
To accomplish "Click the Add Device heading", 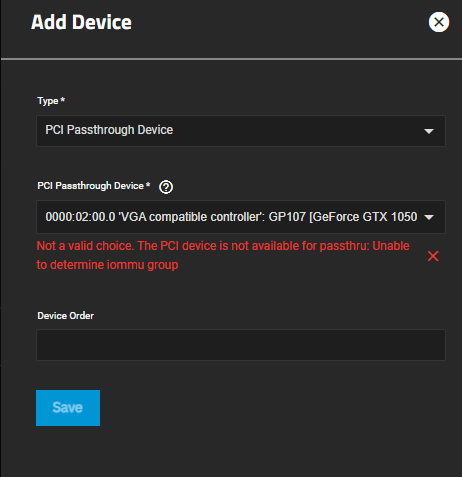I will point(81,22).
